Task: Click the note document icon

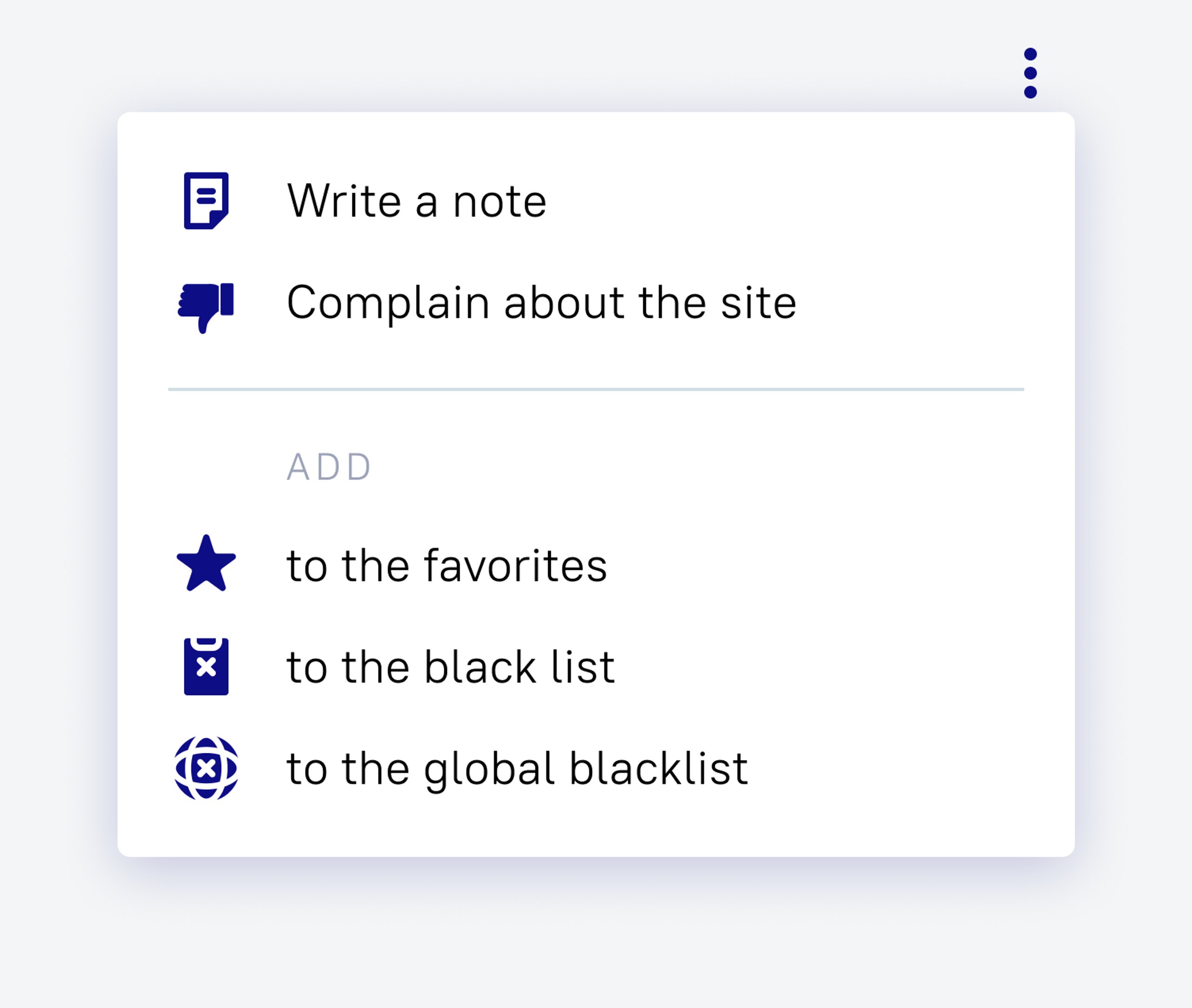Action: [206, 201]
